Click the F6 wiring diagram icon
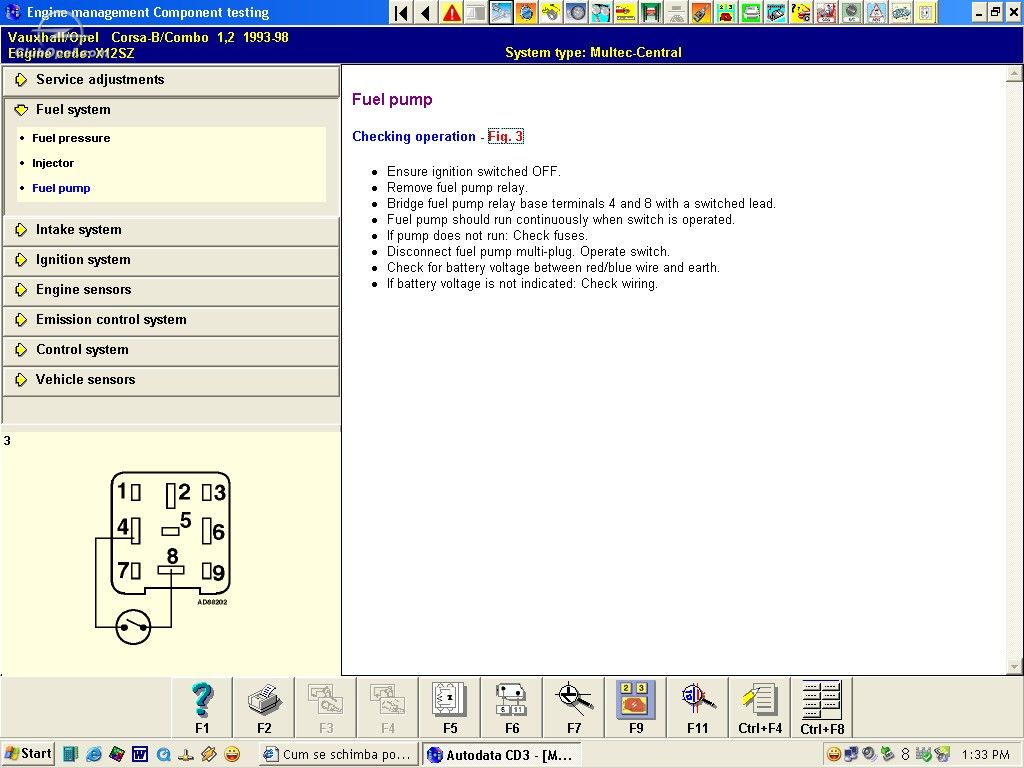 tap(512, 707)
